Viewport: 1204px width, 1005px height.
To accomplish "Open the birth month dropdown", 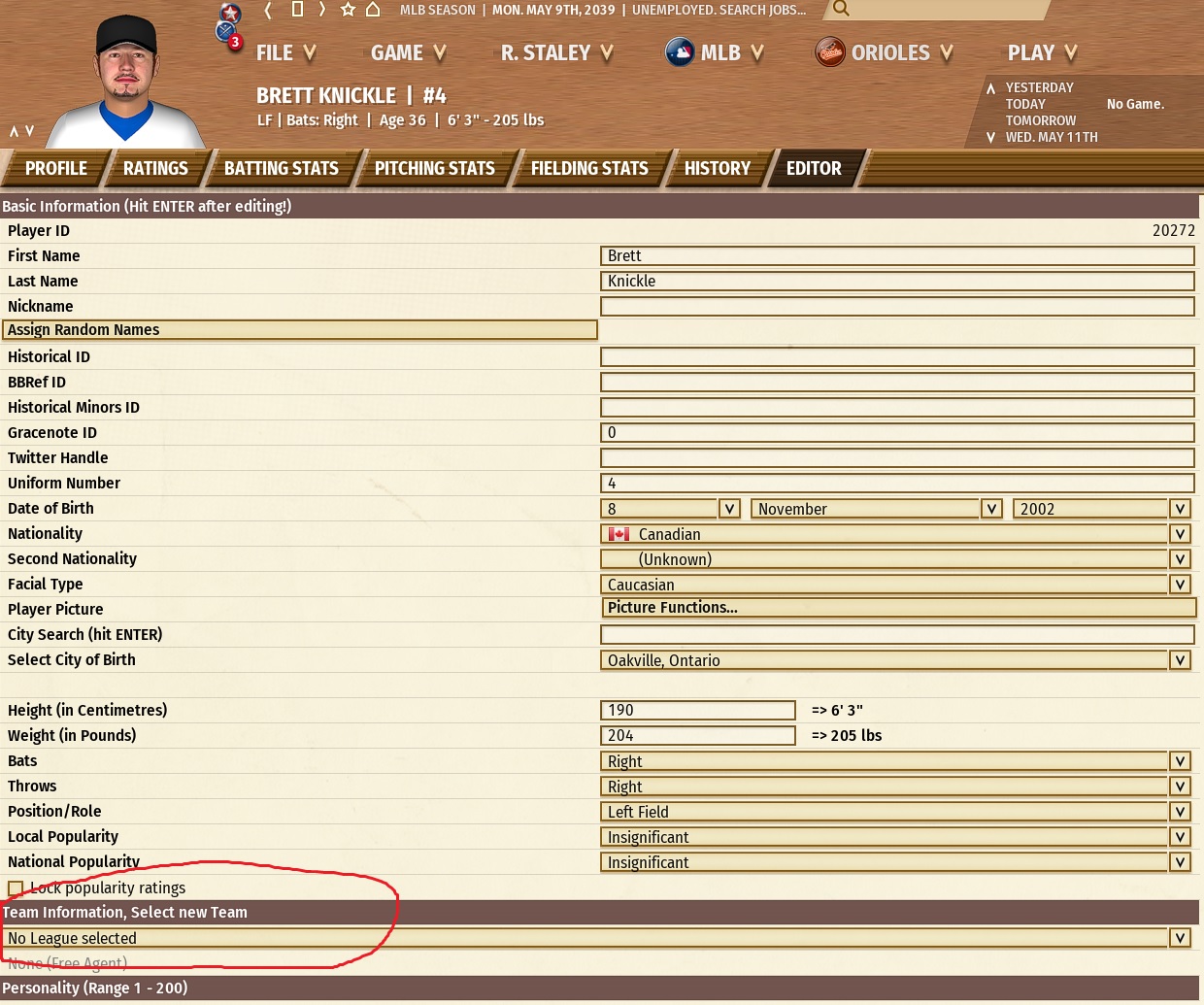I will pyautogui.click(x=991, y=509).
